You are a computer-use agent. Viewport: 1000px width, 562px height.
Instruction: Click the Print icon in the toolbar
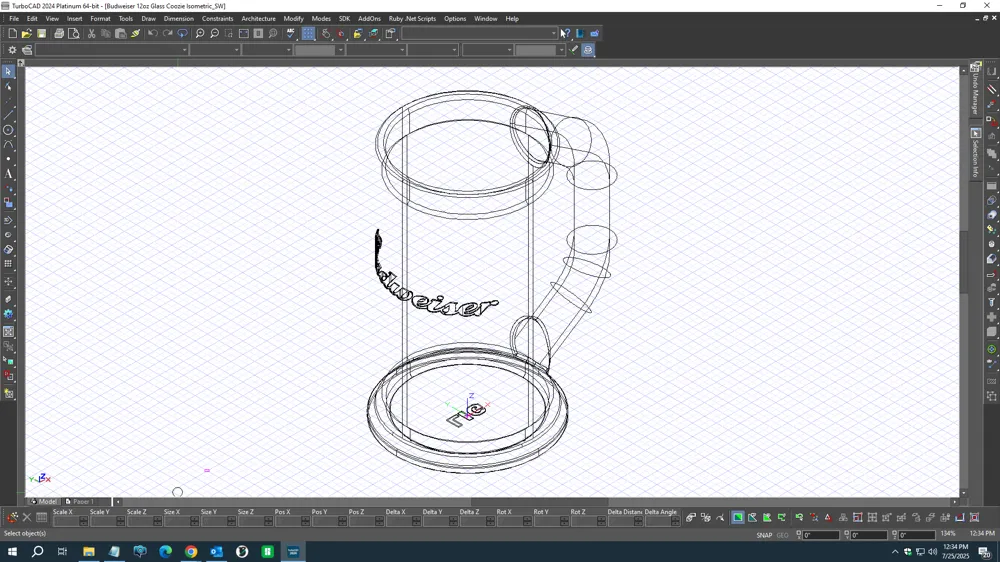[x=59, y=33]
